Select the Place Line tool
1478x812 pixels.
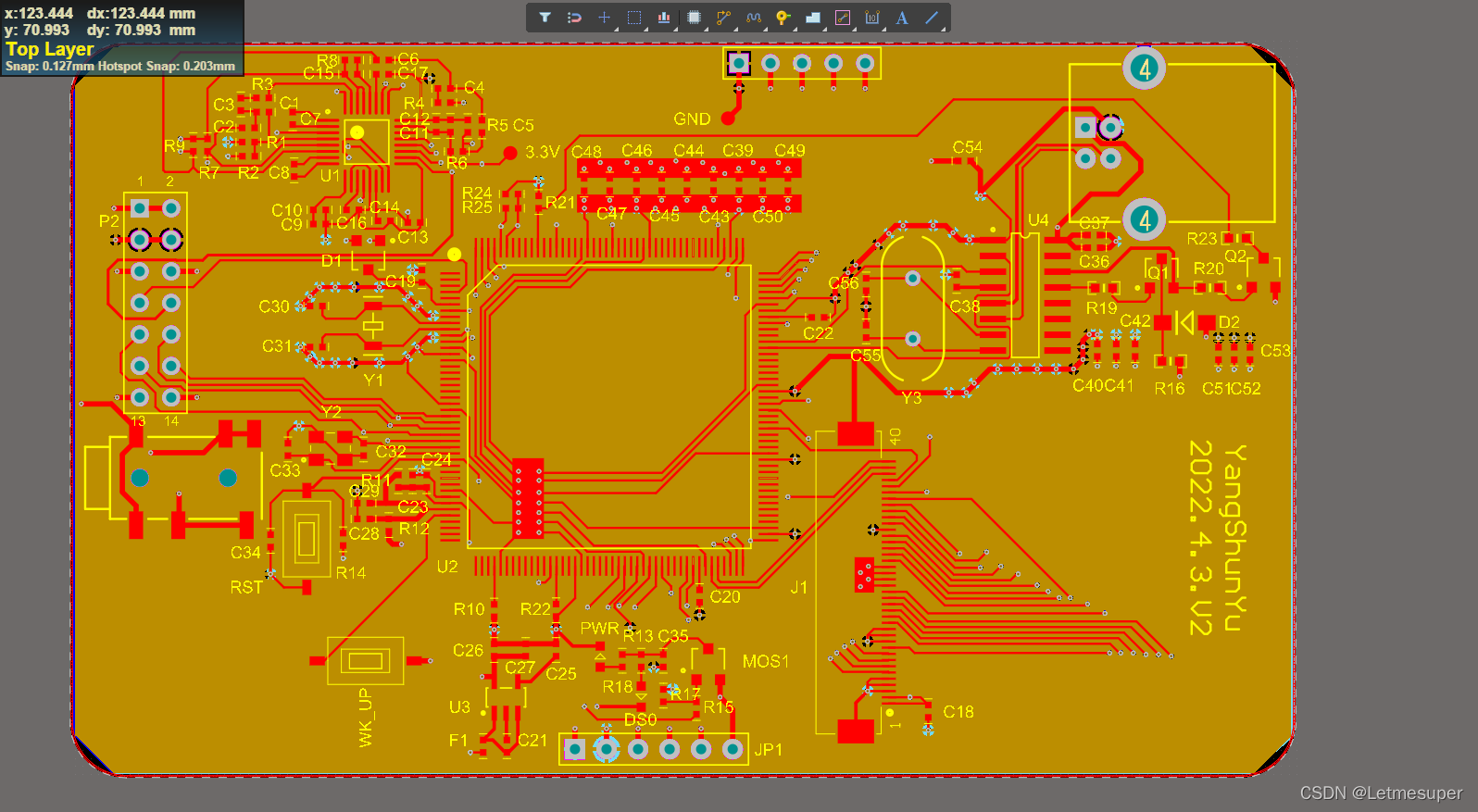tap(932, 18)
